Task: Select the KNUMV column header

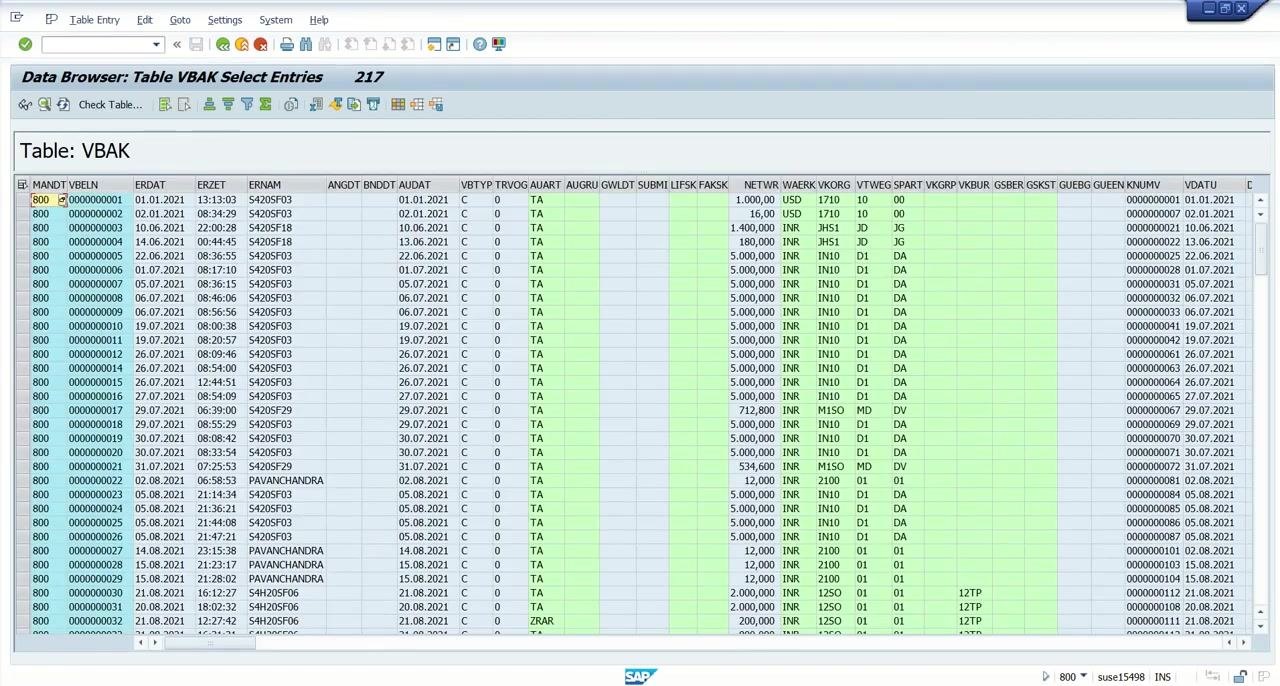Action: [1154, 185]
